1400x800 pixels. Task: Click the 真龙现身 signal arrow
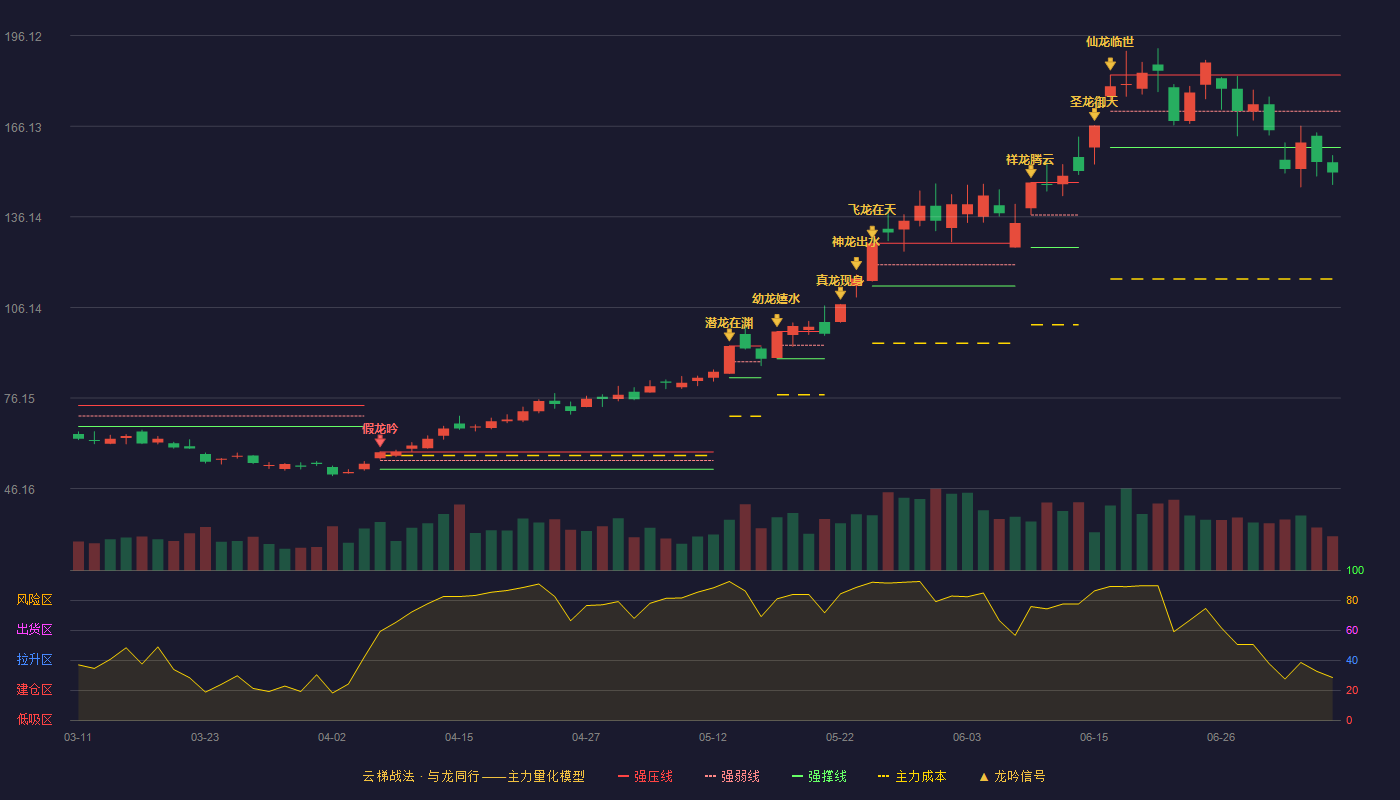click(840, 293)
